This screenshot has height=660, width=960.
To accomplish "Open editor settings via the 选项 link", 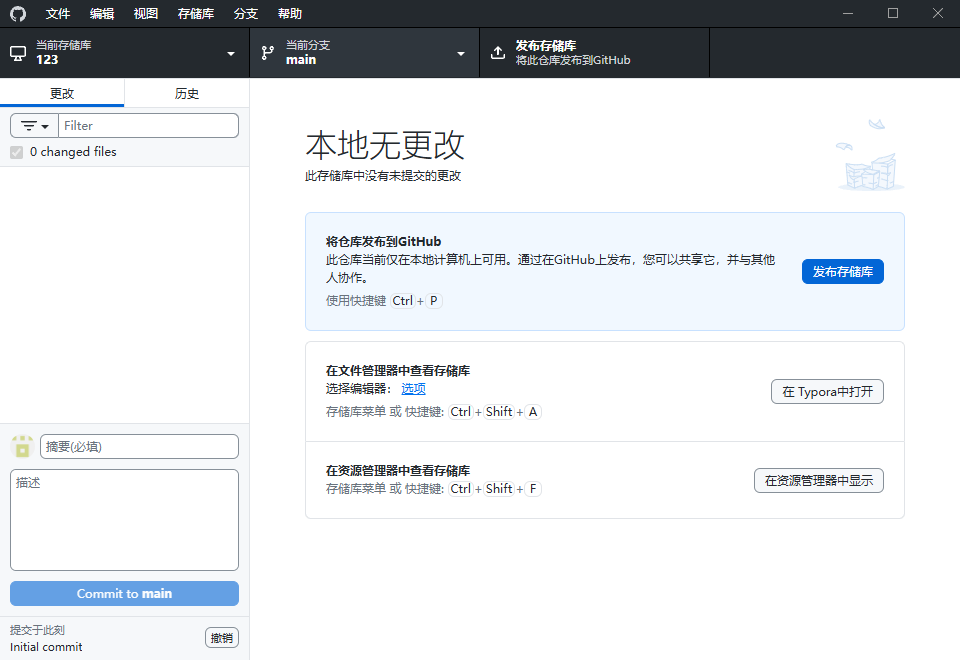I will click(x=413, y=388).
